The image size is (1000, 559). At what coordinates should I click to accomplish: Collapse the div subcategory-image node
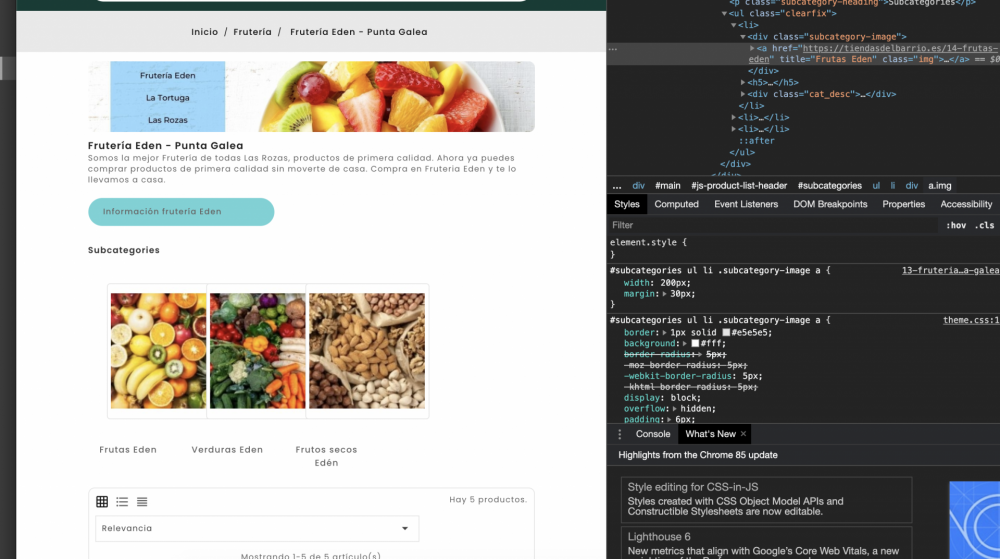743,37
